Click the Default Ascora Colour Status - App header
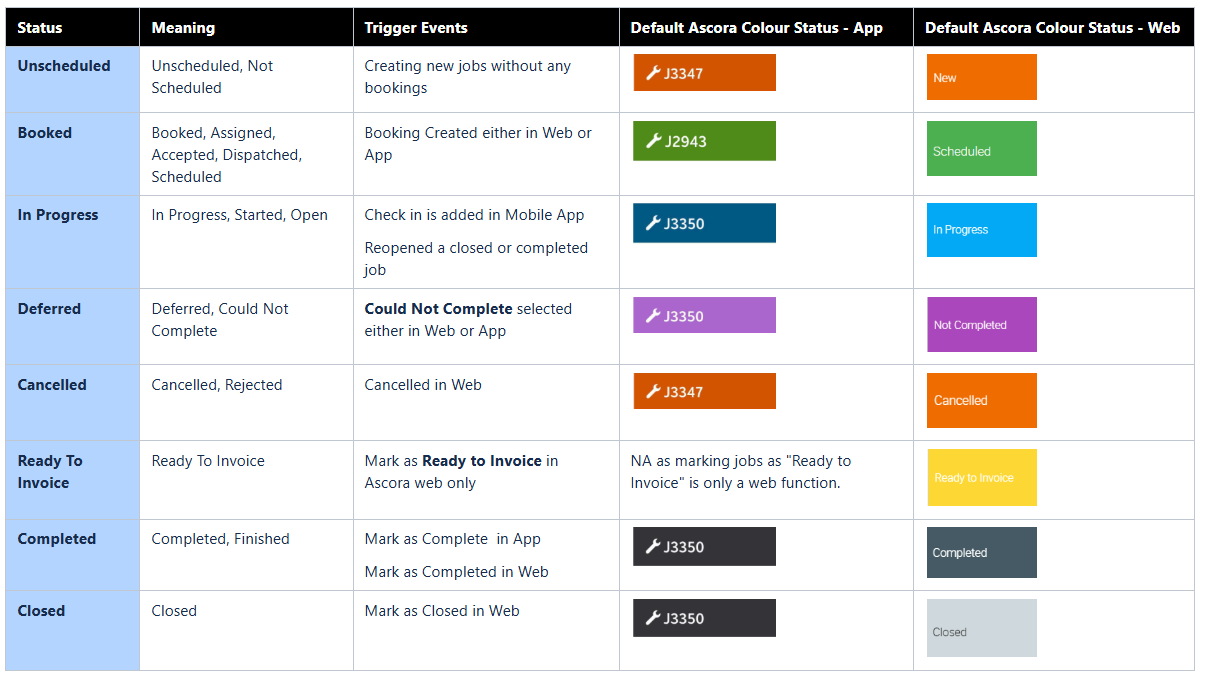 point(756,28)
